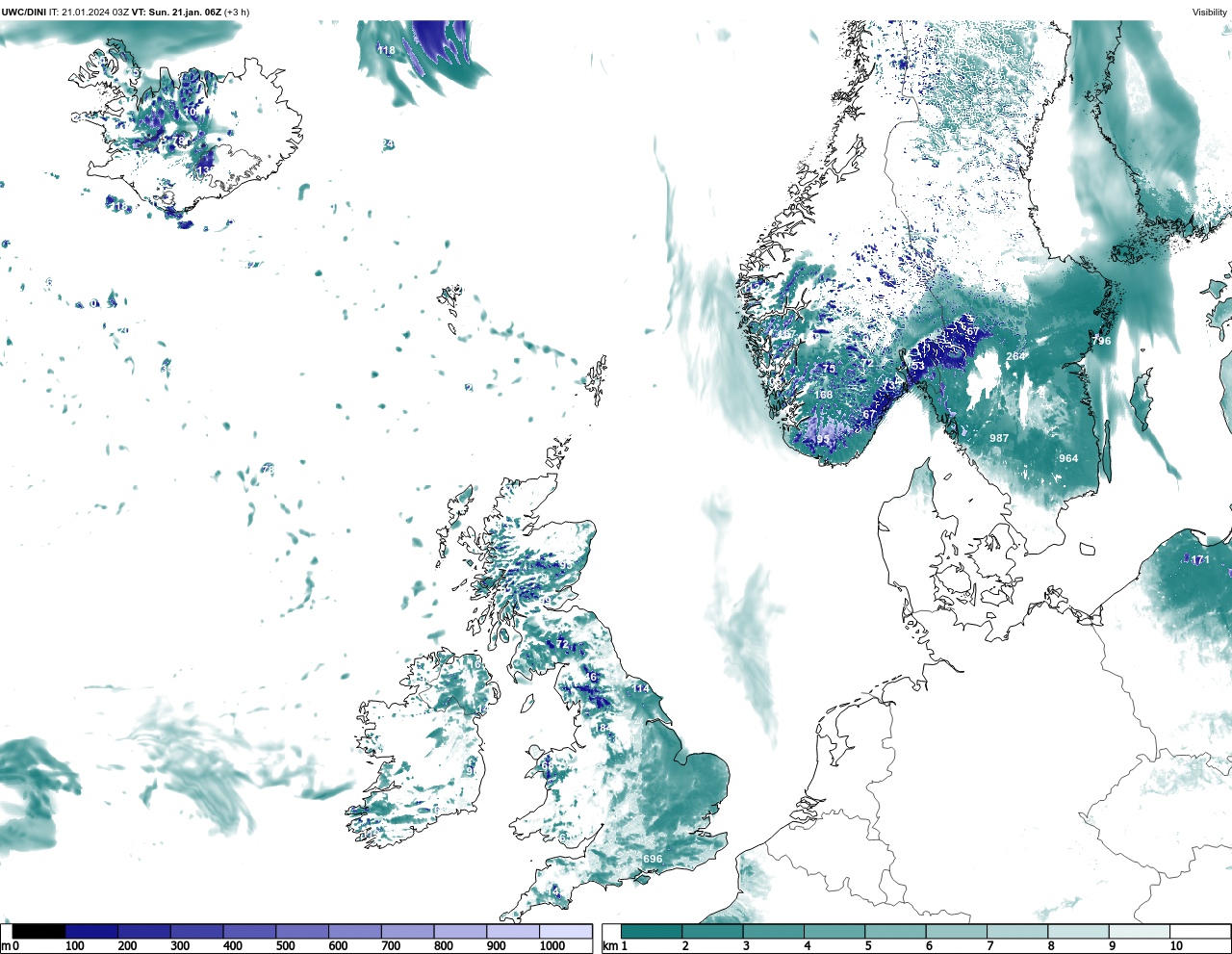Screen dimensions: 1232x954
Task: Click the UWC/DINI header label
Action: pos(23,12)
